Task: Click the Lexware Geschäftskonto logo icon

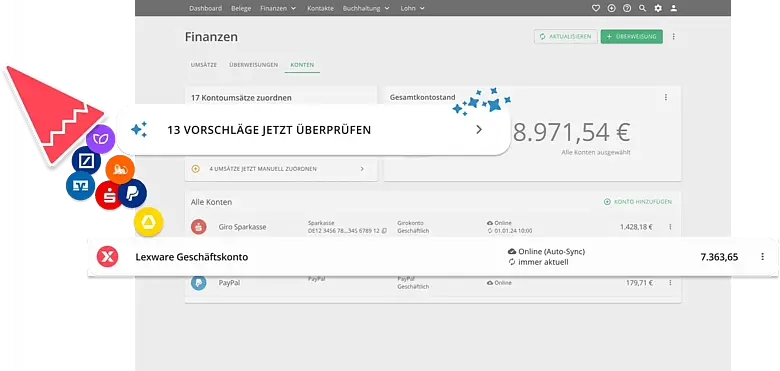Action: pos(107,257)
